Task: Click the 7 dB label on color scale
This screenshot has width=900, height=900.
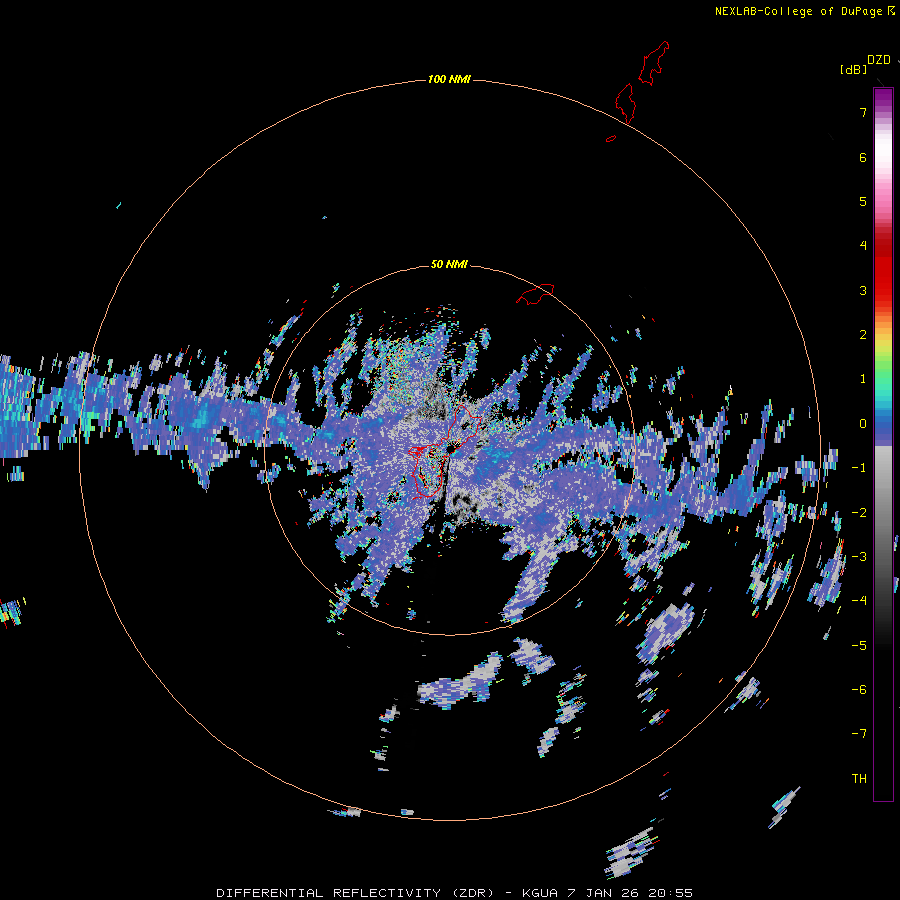Action: point(863,112)
